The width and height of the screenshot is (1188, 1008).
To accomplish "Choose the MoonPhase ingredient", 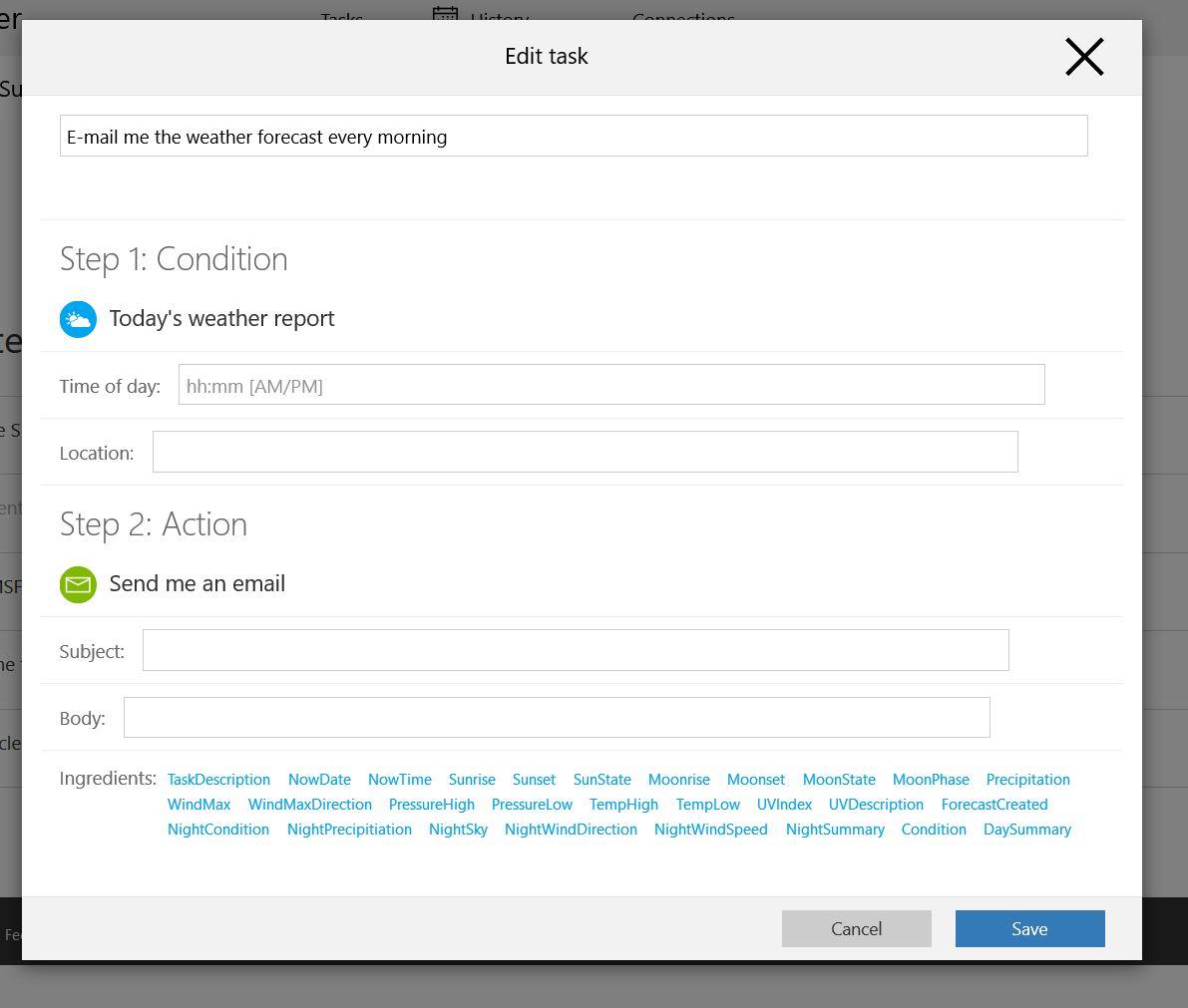I will pos(931,780).
